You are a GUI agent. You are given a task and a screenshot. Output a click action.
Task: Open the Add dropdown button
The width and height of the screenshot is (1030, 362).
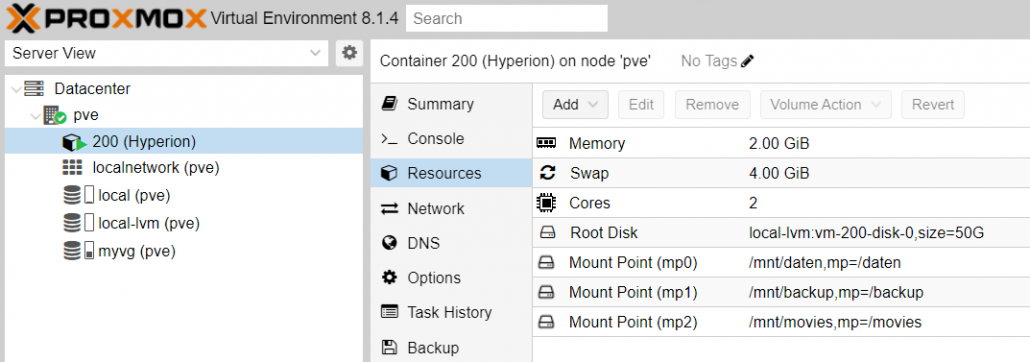(575, 104)
